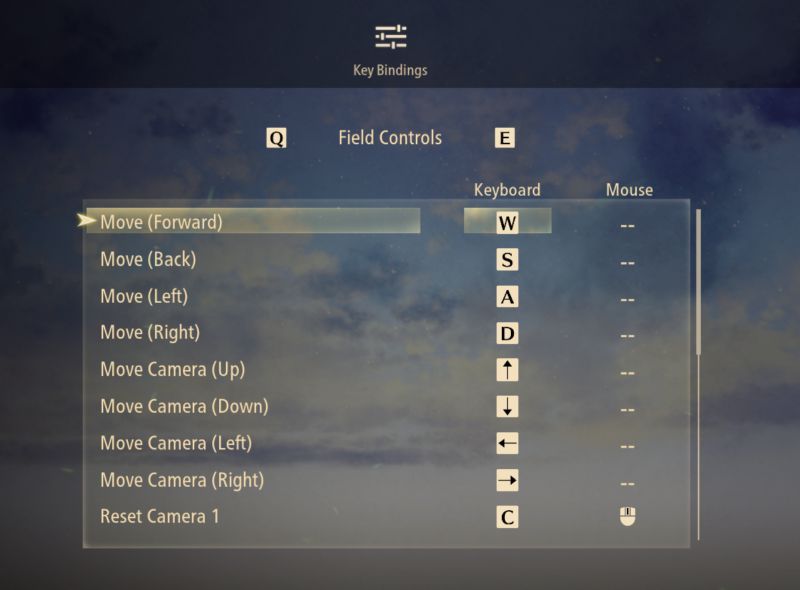Click the W key icon for Move Forward
Viewport: 800px width, 590px height.
point(507,223)
